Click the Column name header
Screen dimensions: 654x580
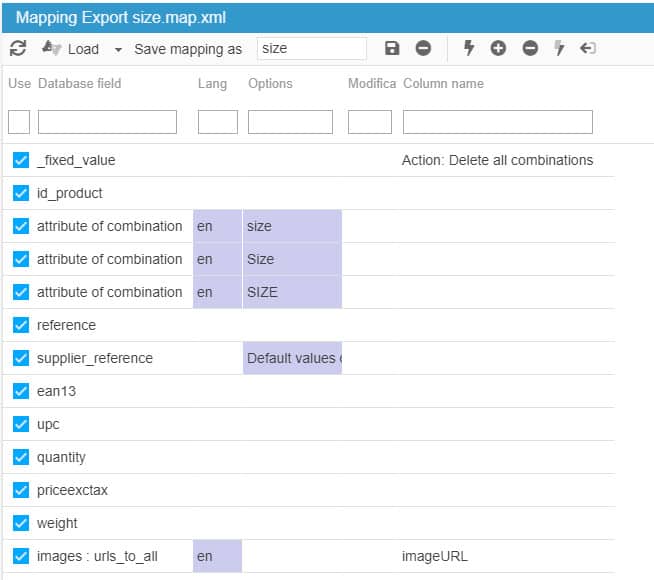pyautogui.click(x=443, y=83)
